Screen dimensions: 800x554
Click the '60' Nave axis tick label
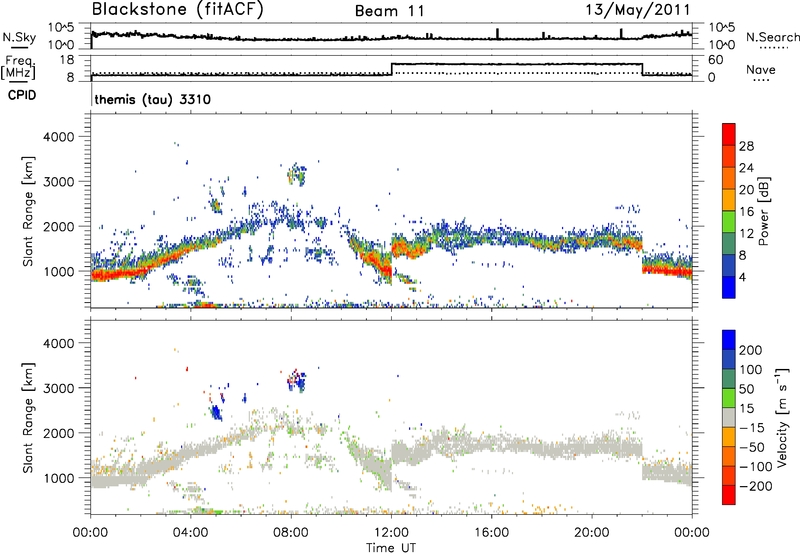tap(716, 60)
